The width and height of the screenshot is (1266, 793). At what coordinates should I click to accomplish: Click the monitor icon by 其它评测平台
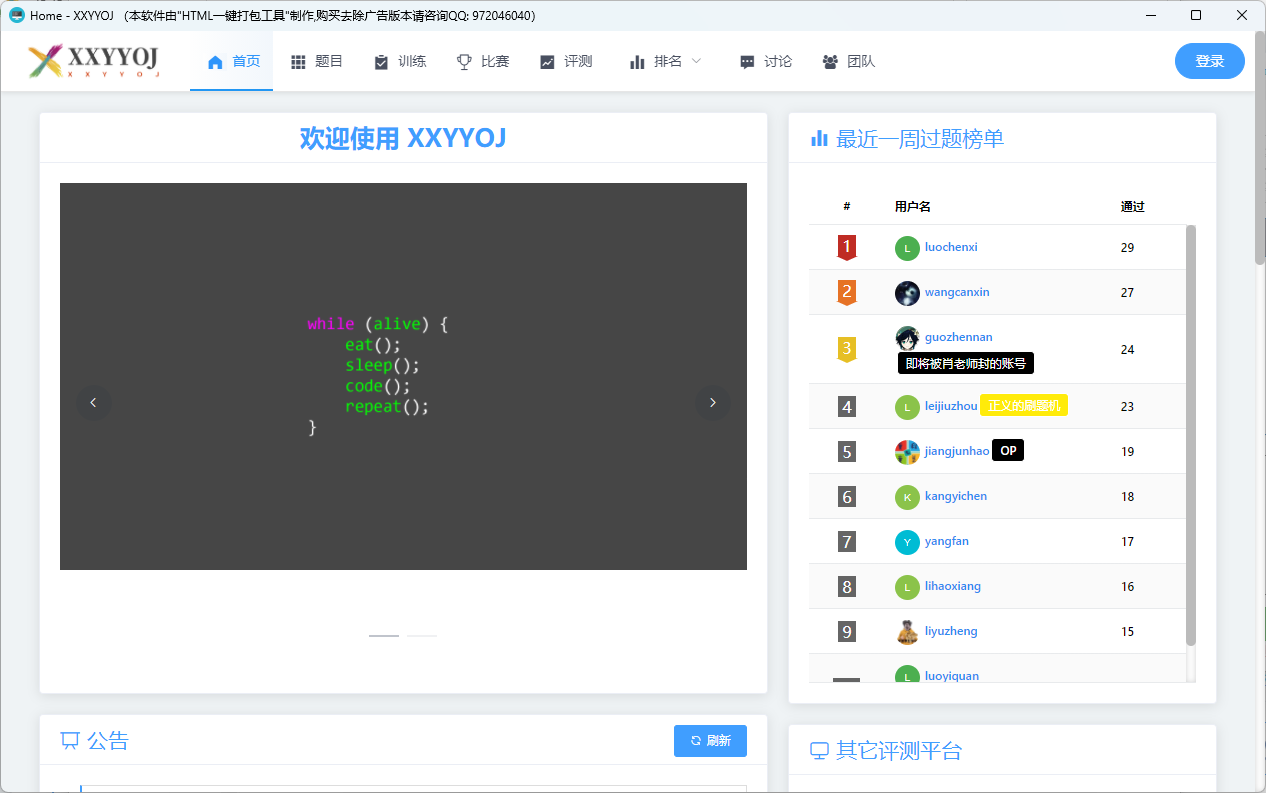click(x=819, y=751)
